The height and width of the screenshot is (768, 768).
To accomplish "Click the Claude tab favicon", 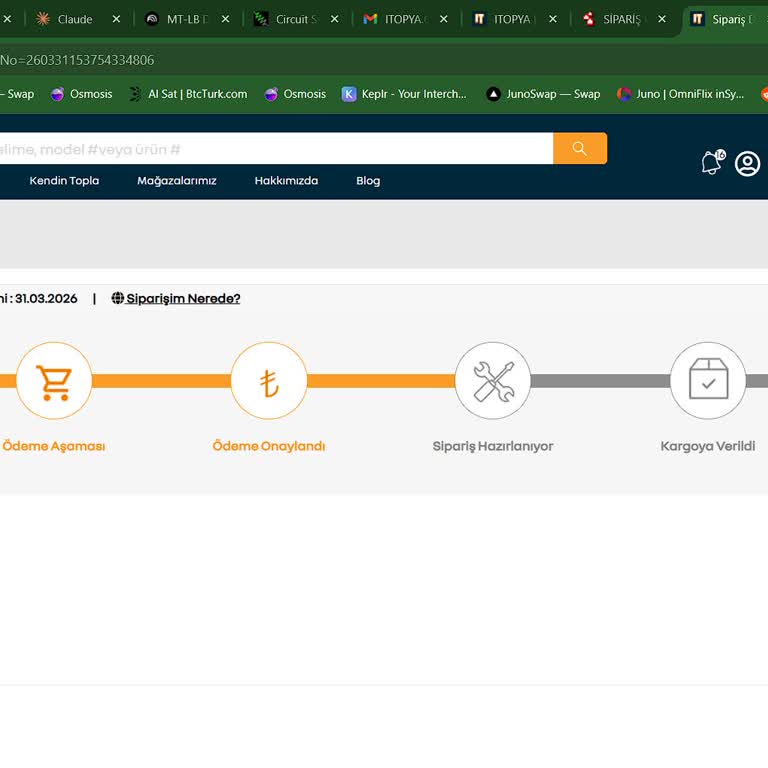I will [43, 19].
